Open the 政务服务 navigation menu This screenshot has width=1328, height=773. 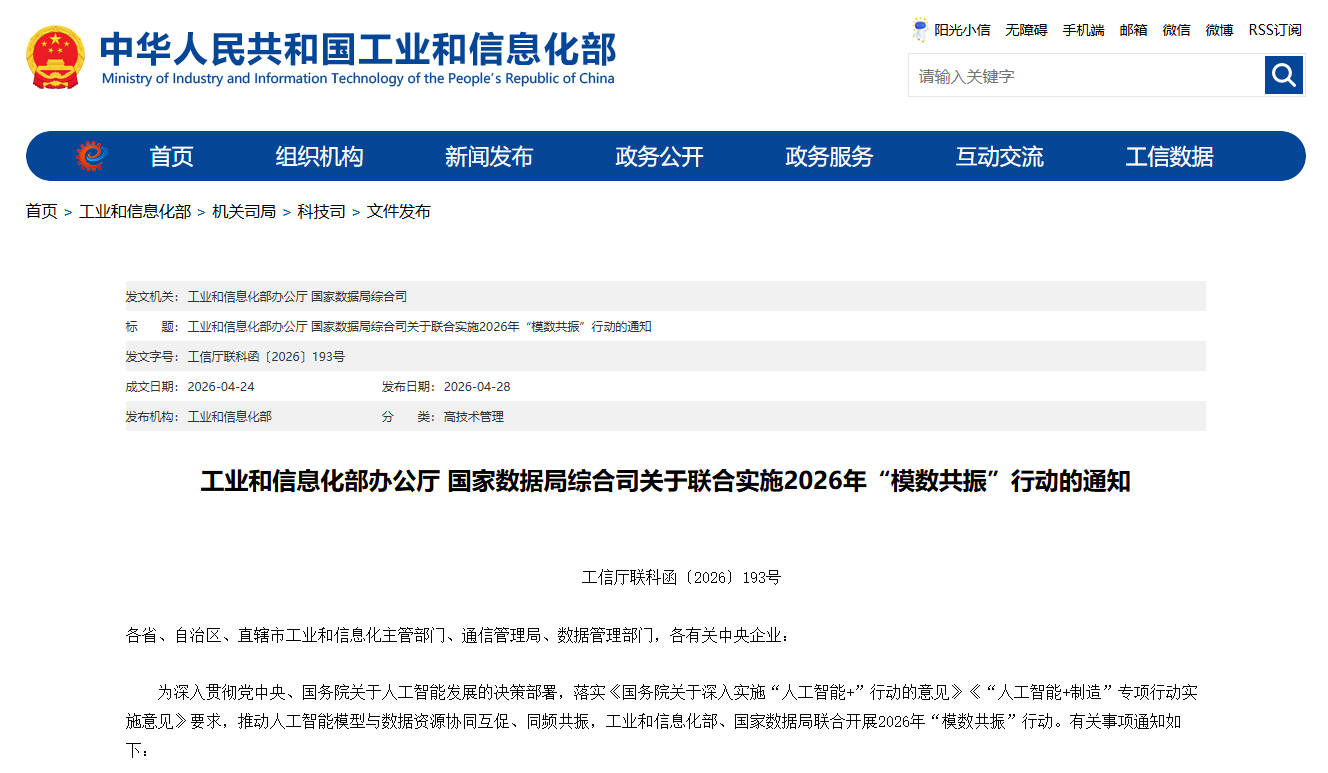[829, 156]
